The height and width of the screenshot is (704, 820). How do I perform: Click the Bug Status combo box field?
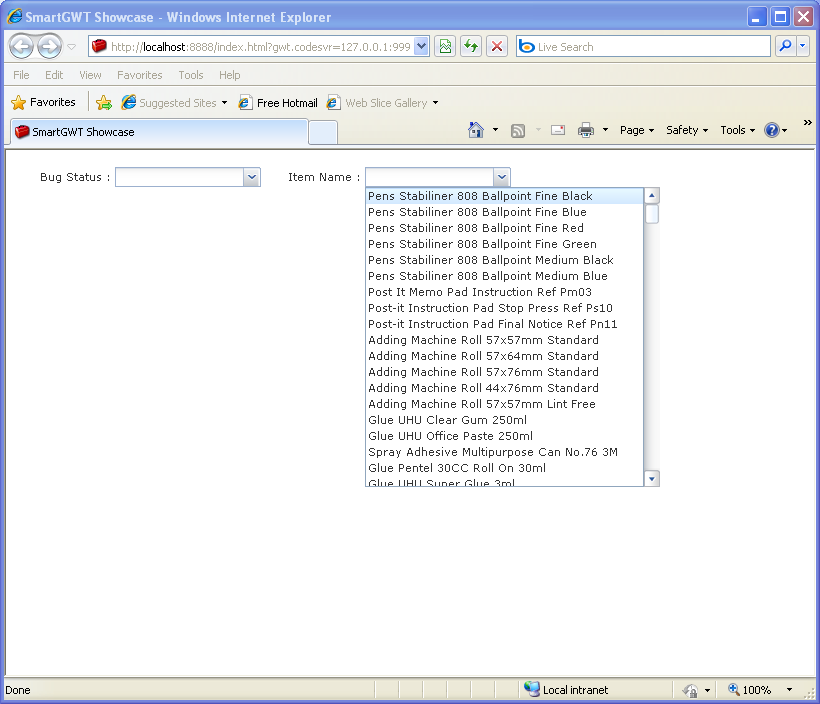click(179, 177)
